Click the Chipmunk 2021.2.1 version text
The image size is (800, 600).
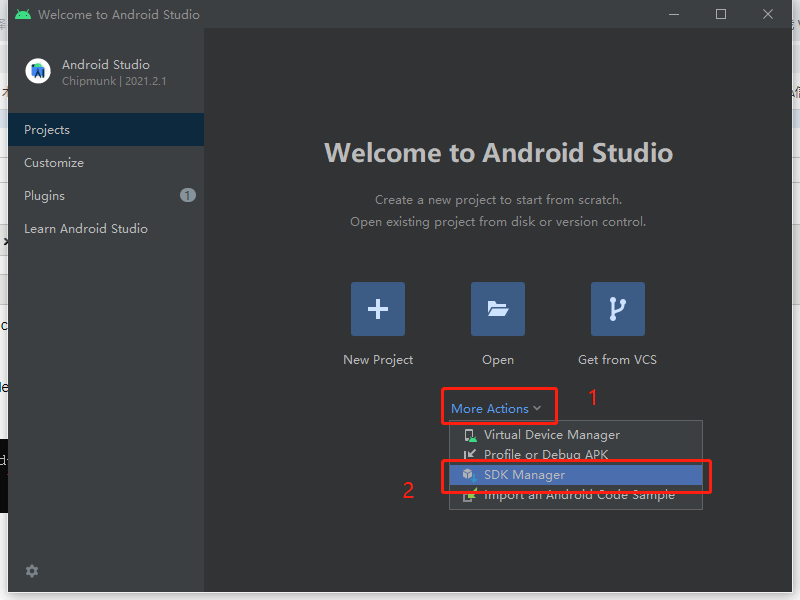pyautogui.click(x=114, y=81)
